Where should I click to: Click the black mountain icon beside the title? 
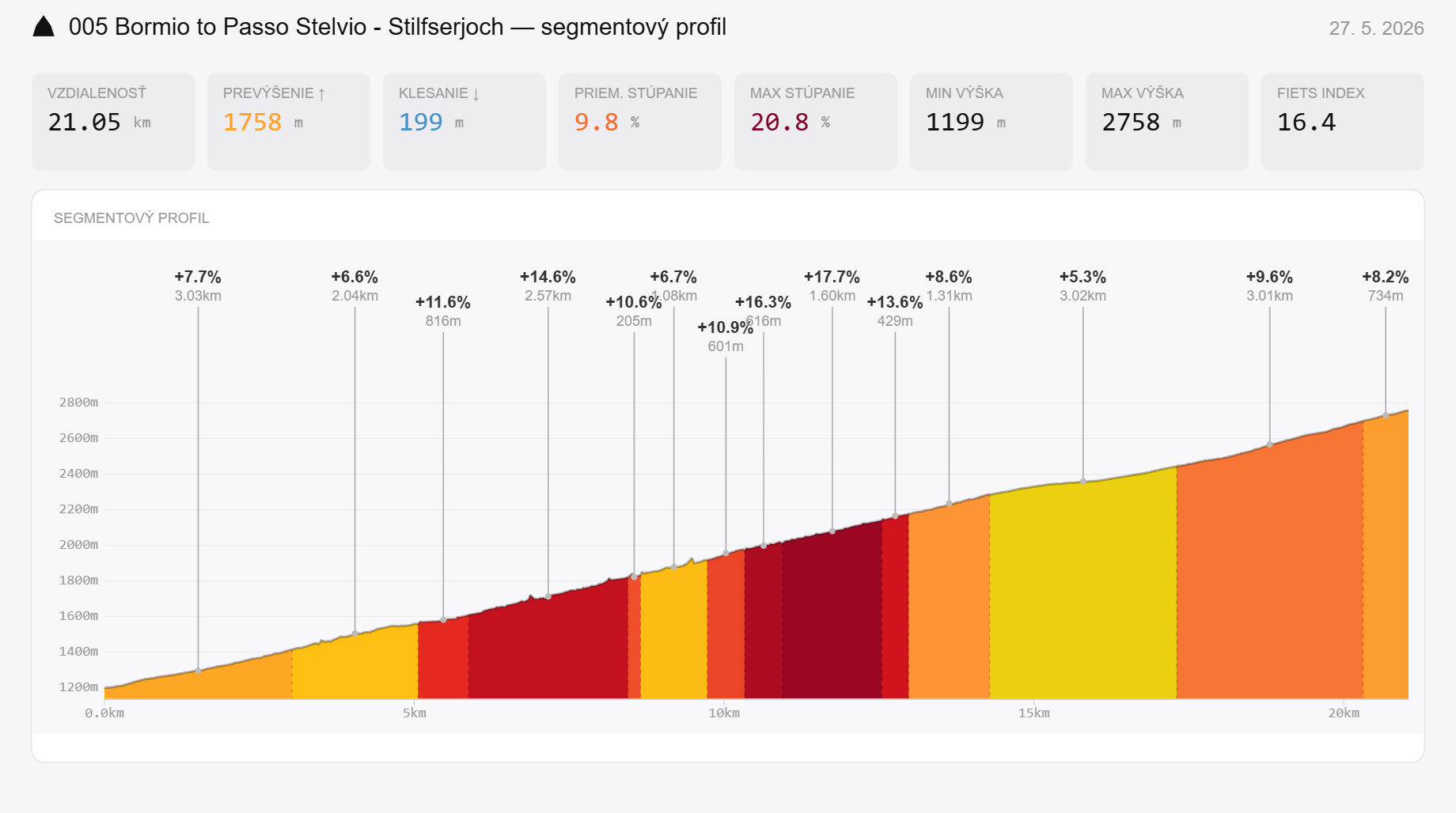pos(44,27)
